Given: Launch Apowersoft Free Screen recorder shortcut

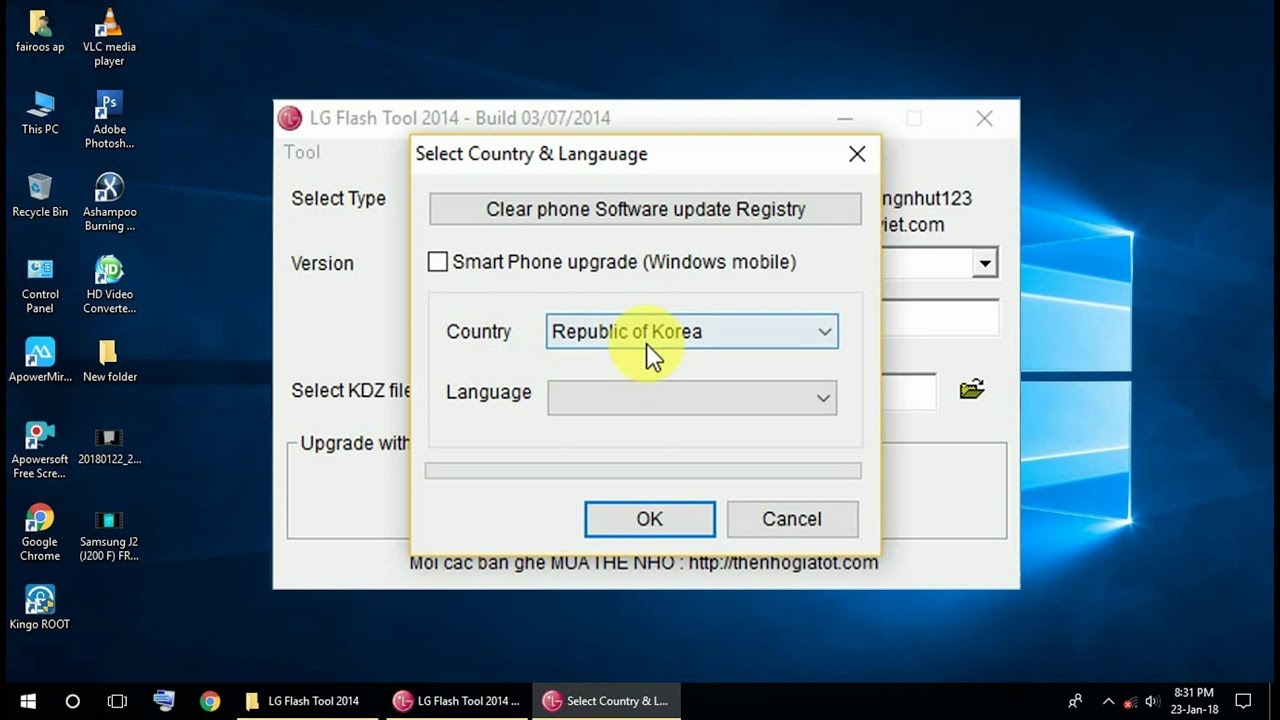Looking at the screenshot, I should point(40,451).
